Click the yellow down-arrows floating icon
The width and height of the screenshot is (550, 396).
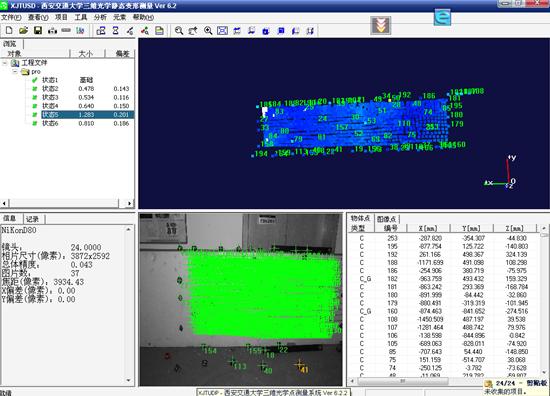click(x=381, y=25)
